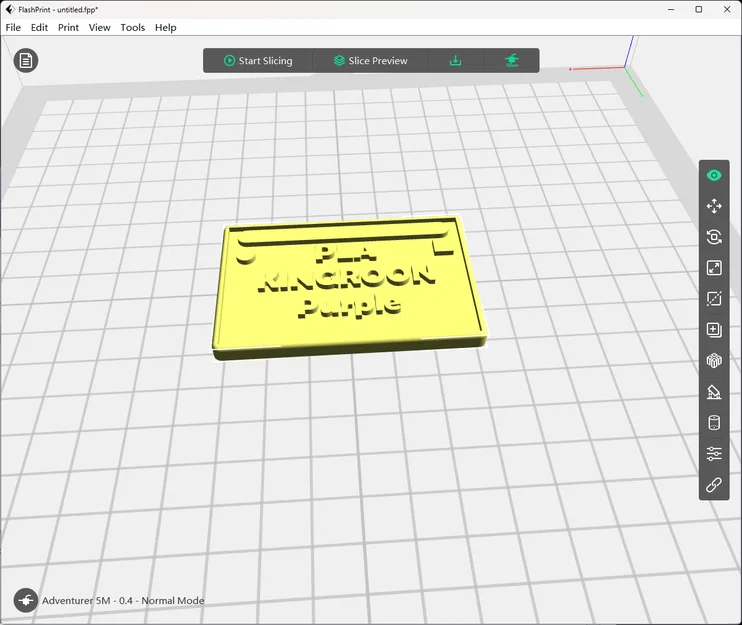Open the Duplicate/add model tool
Viewport: 742px width, 625px height.
(714, 330)
